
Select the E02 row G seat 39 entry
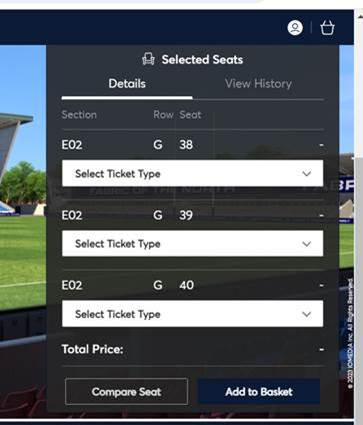point(192,215)
